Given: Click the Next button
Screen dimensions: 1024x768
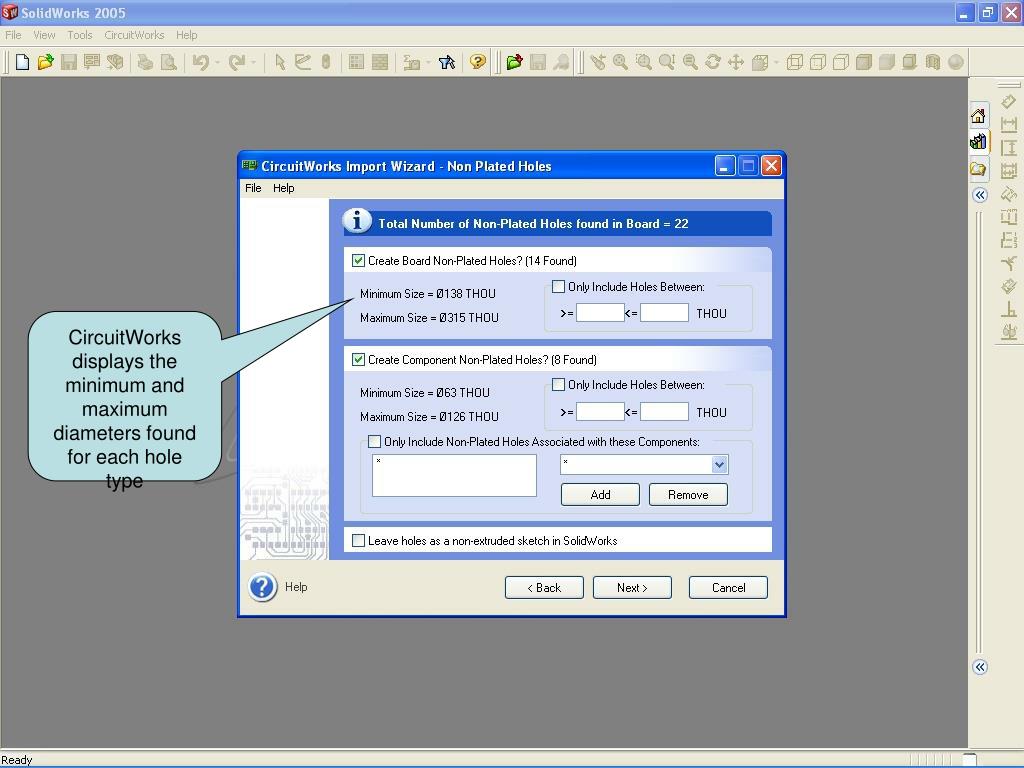Looking at the screenshot, I should 632,588.
